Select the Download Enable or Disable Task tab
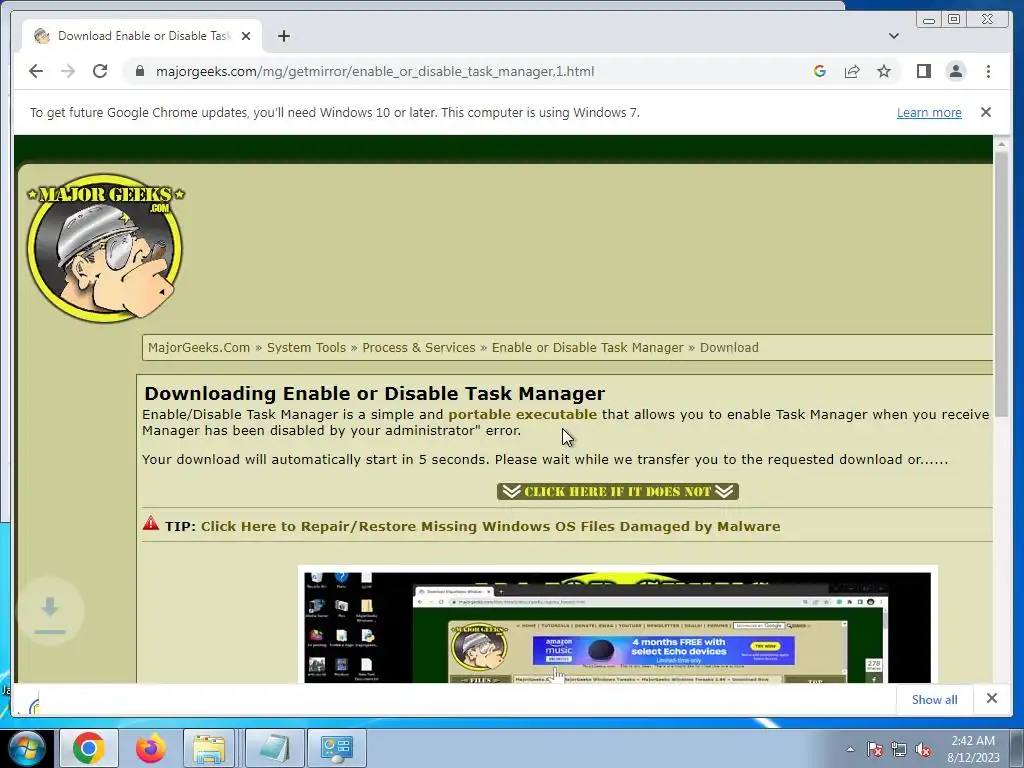 (x=141, y=36)
